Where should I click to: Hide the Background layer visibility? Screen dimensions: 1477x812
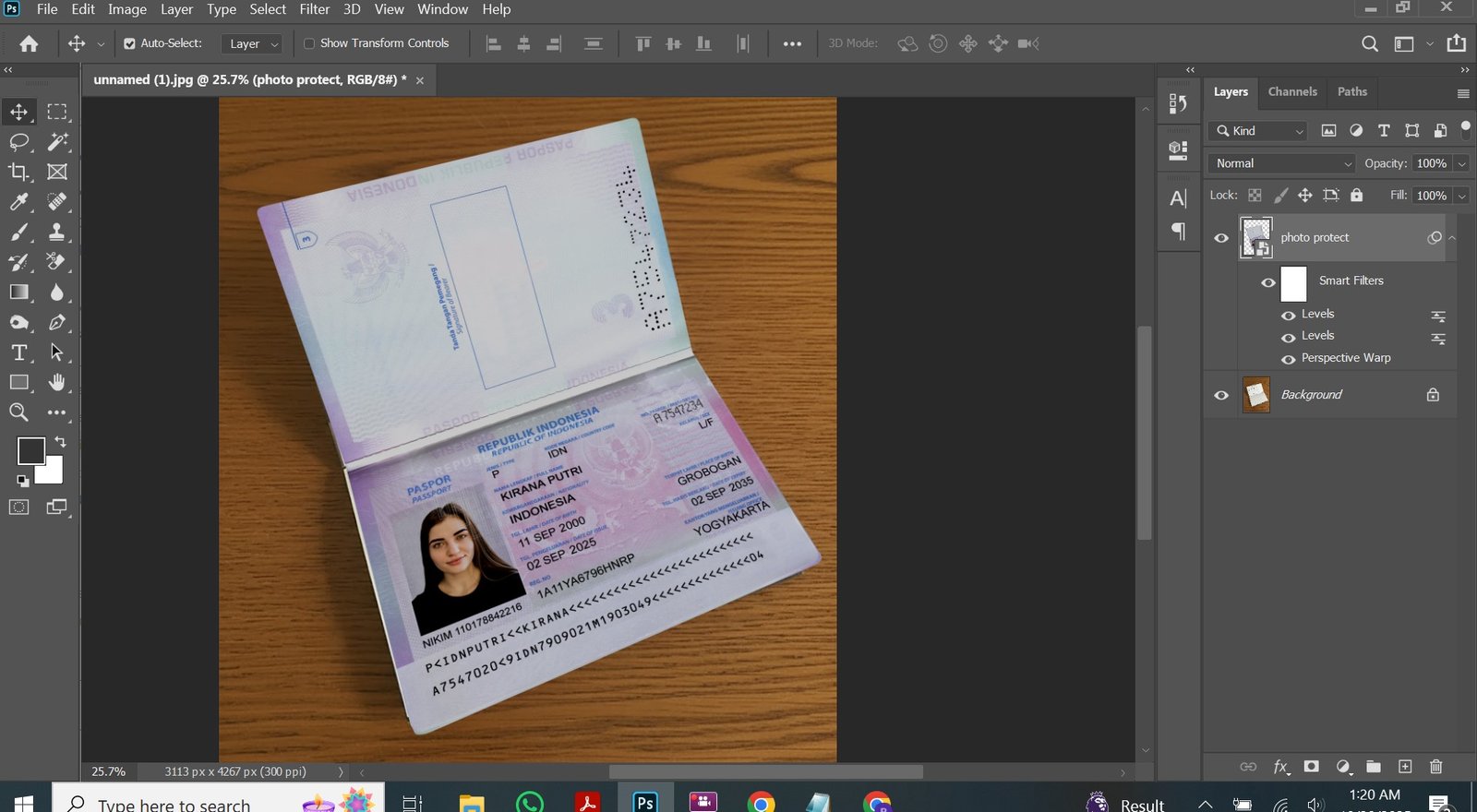point(1221,395)
